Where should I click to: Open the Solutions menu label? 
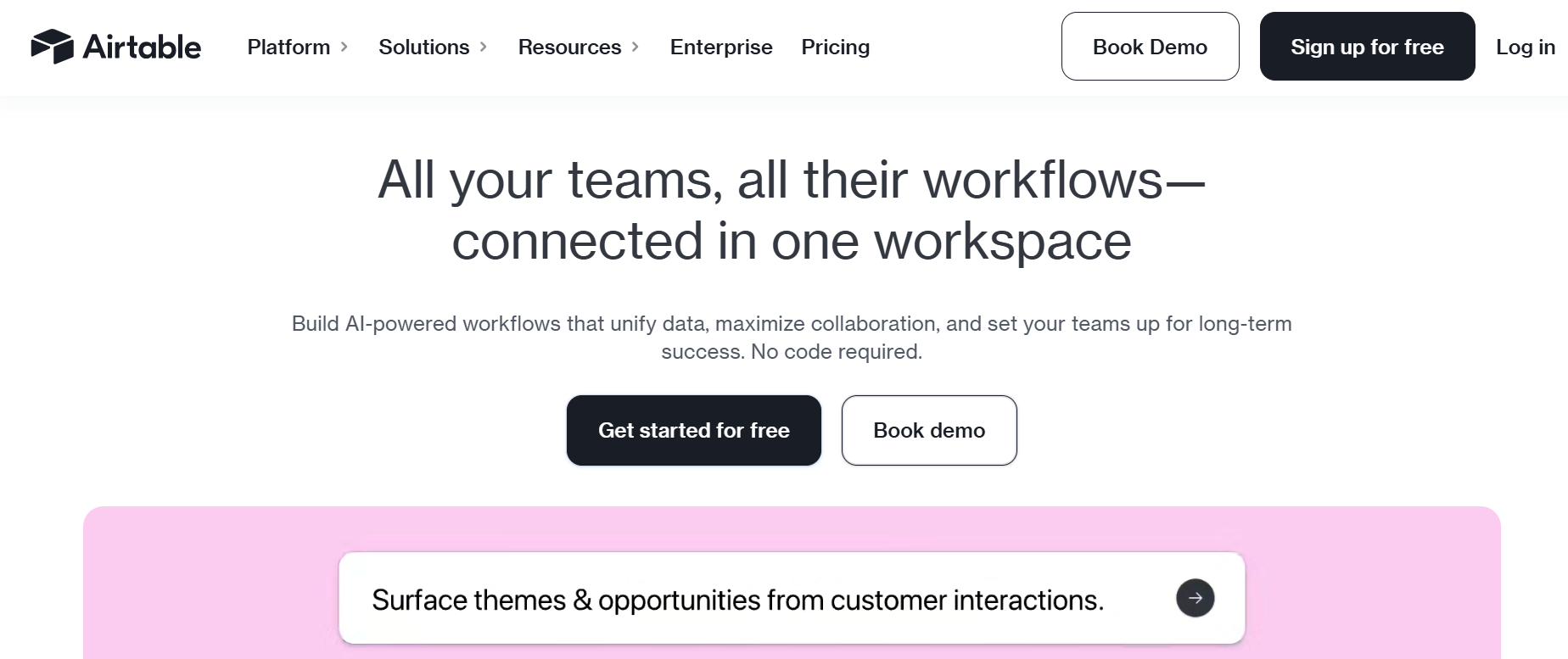(x=423, y=47)
